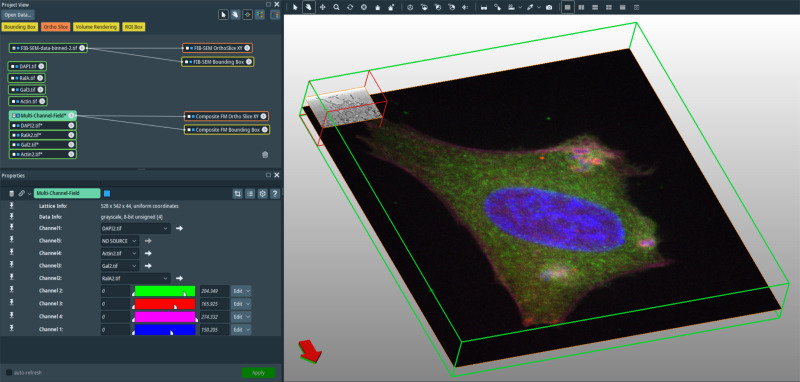Screen dimensions: 800x382
Task: Click the green Apply button
Action: pos(258,373)
